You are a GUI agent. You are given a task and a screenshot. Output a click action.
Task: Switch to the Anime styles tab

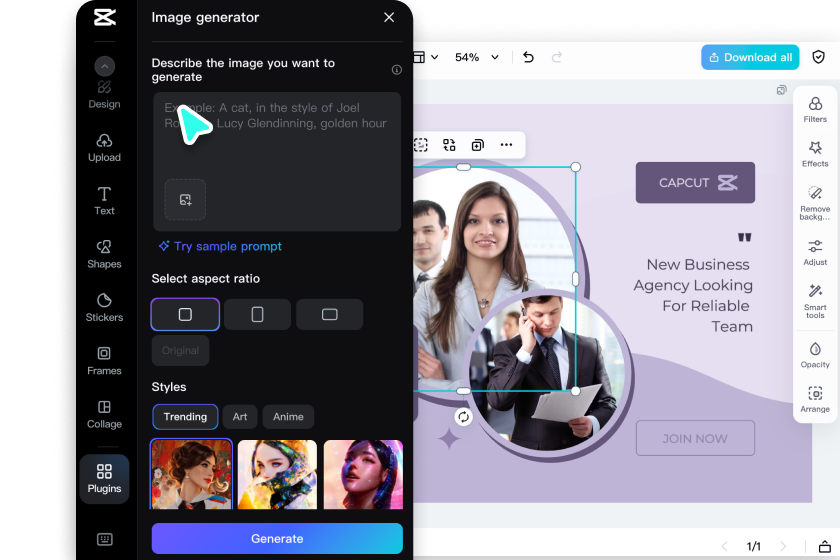pos(288,417)
